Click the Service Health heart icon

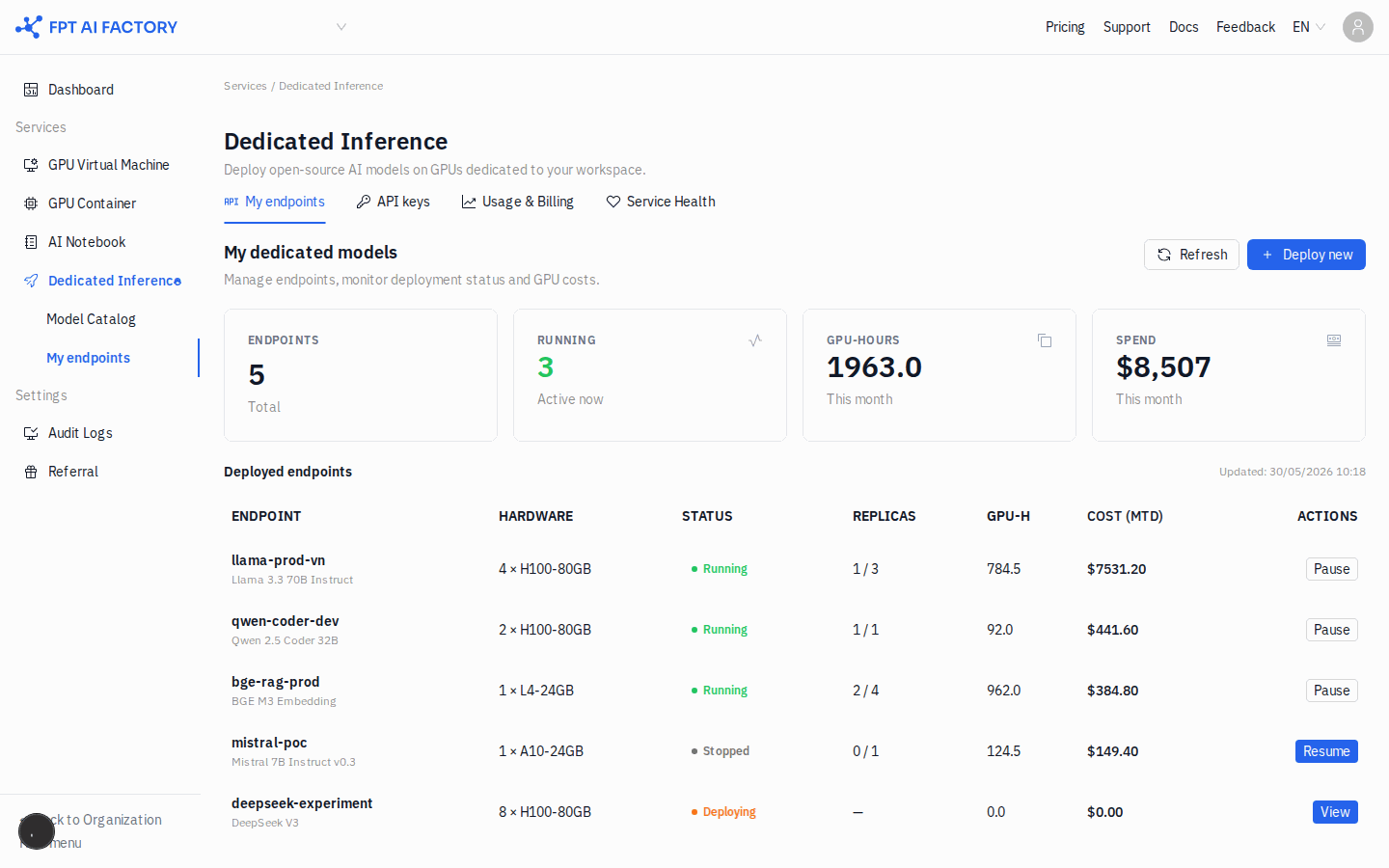point(613,202)
